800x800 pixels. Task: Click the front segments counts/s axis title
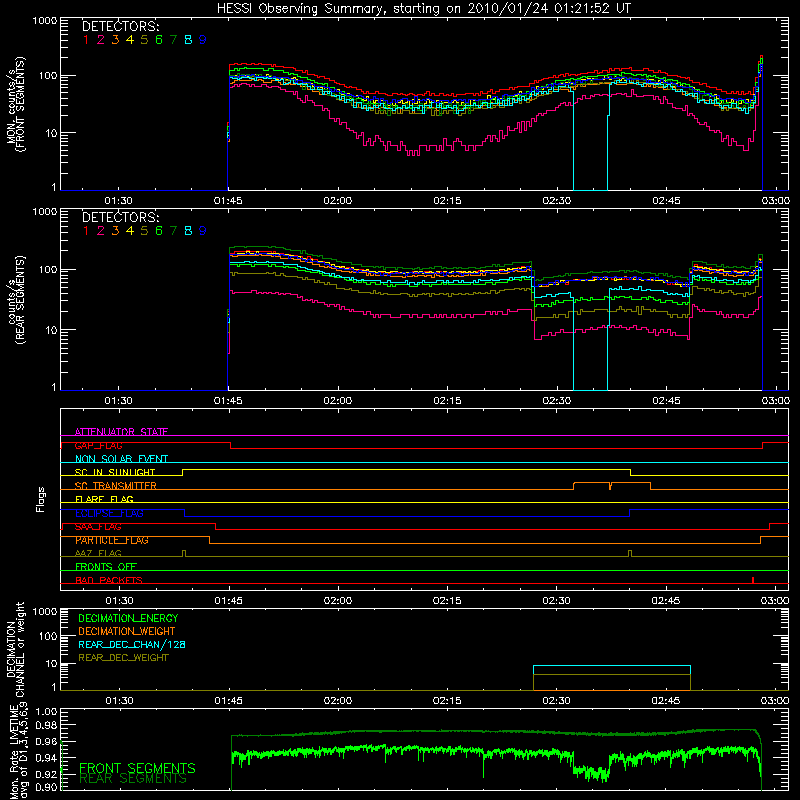(x=16, y=104)
